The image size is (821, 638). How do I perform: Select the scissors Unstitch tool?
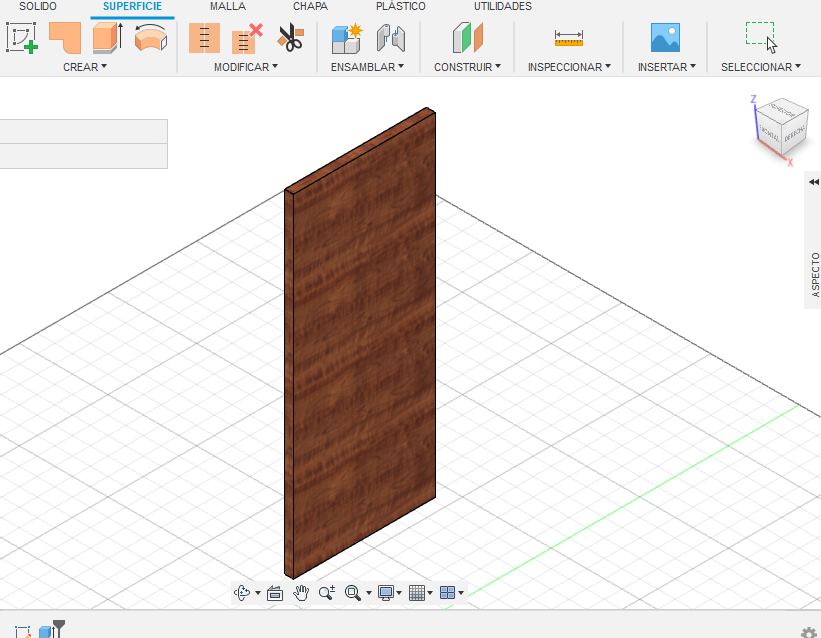point(291,38)
